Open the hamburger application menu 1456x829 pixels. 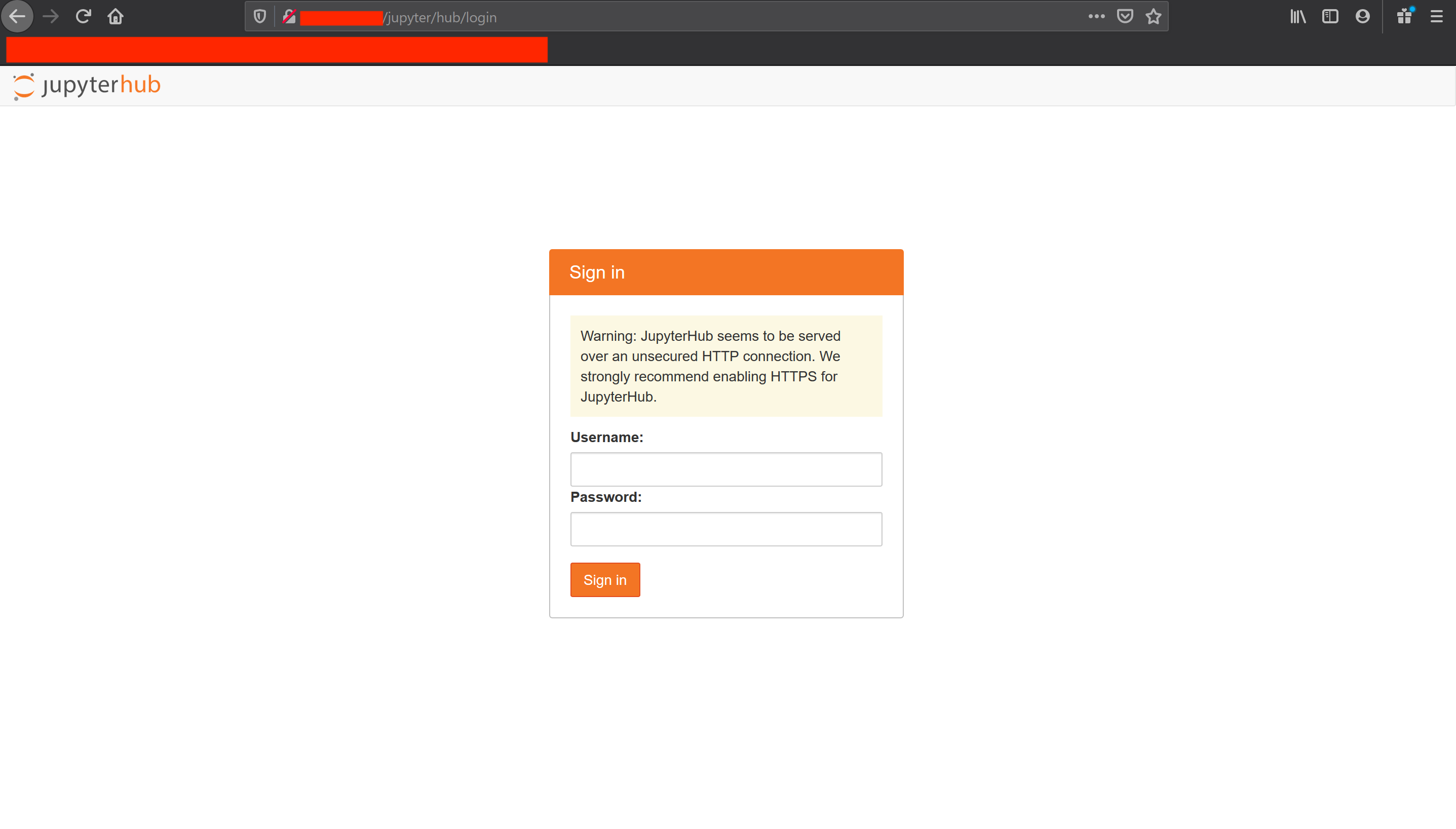pos(1436,17)
